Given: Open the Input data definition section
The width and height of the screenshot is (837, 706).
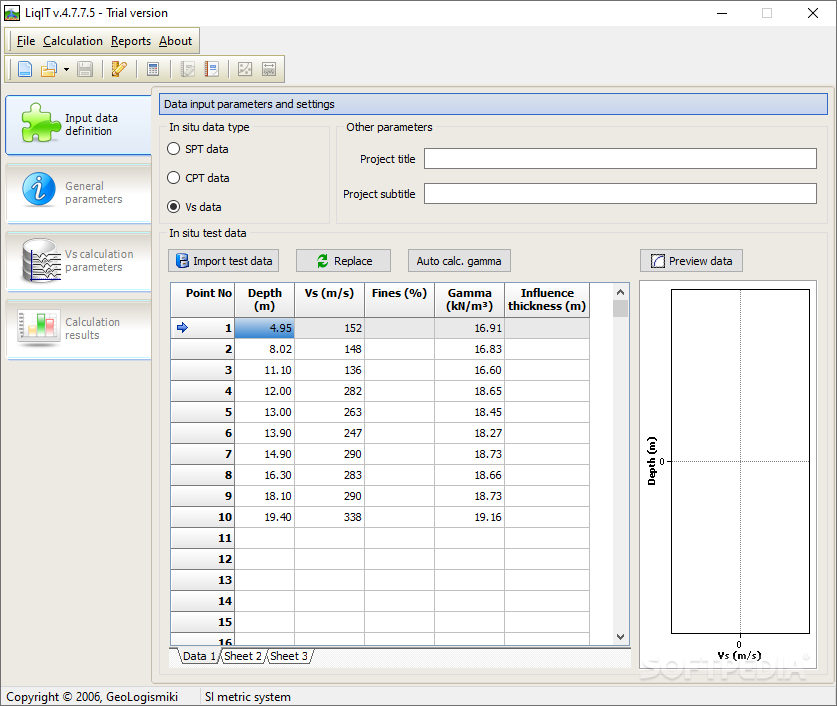Looking at the screenshot, I should click(x=78, y=124).
